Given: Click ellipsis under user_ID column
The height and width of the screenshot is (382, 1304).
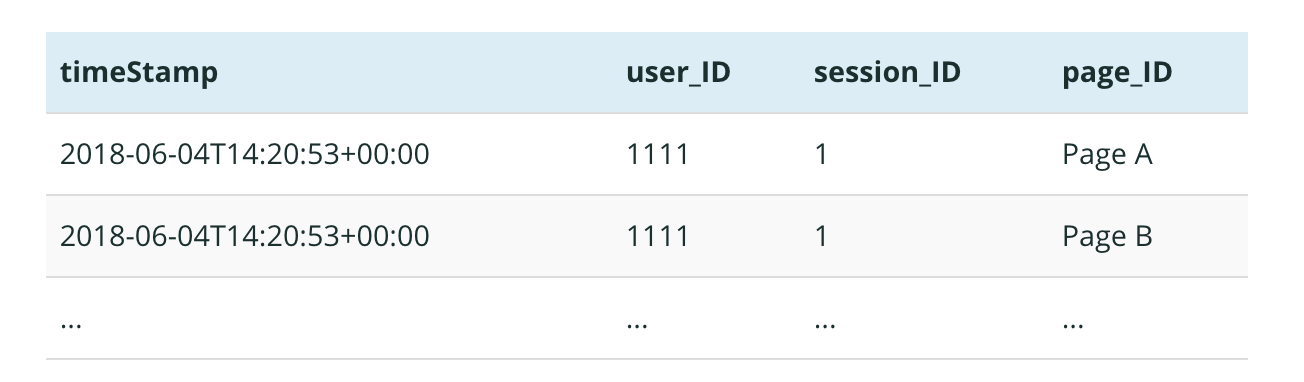Looking at the screenshot, I should [638, 324].
